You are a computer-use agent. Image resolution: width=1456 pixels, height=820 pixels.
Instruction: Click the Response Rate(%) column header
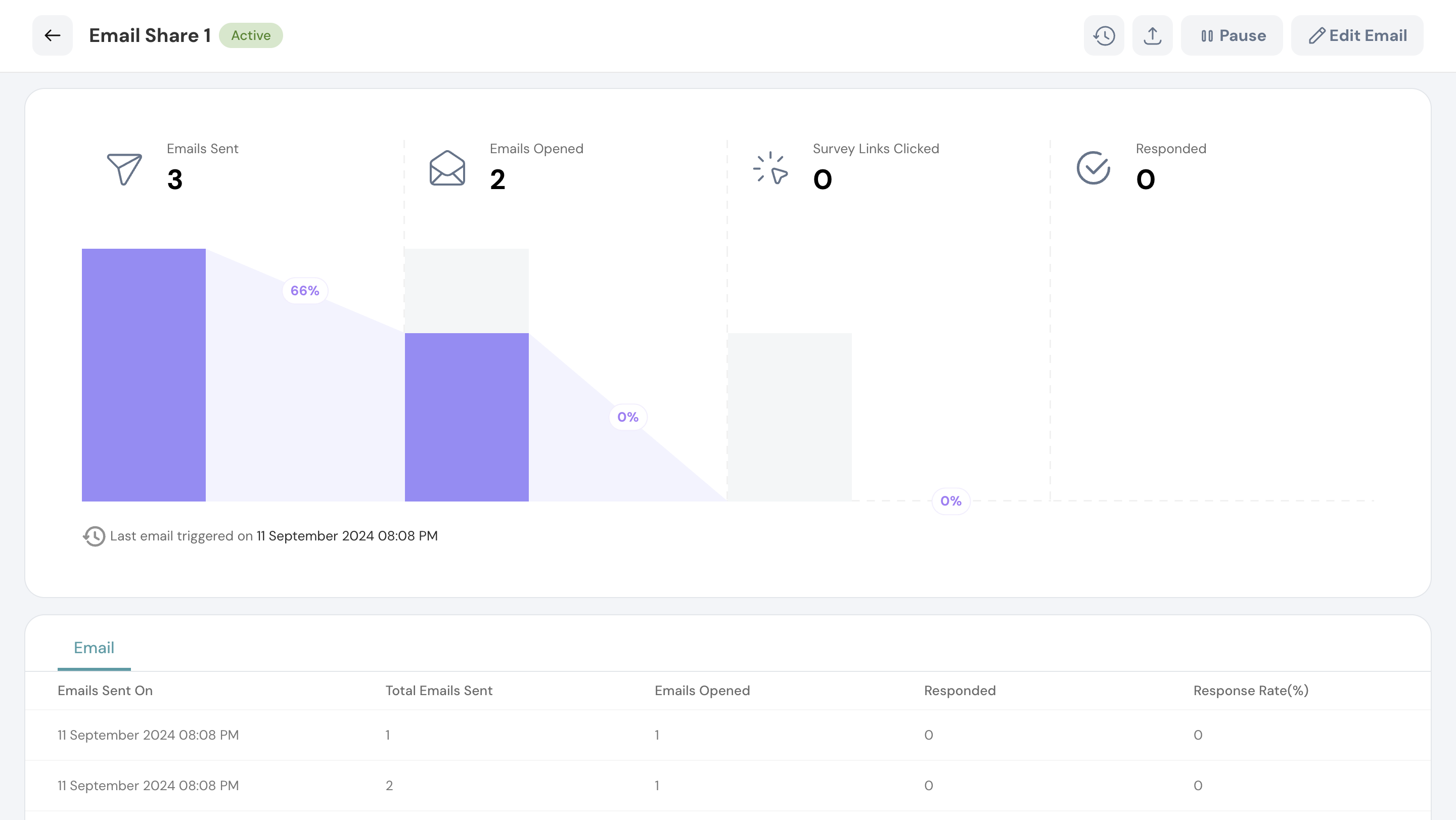[1251, 691]
